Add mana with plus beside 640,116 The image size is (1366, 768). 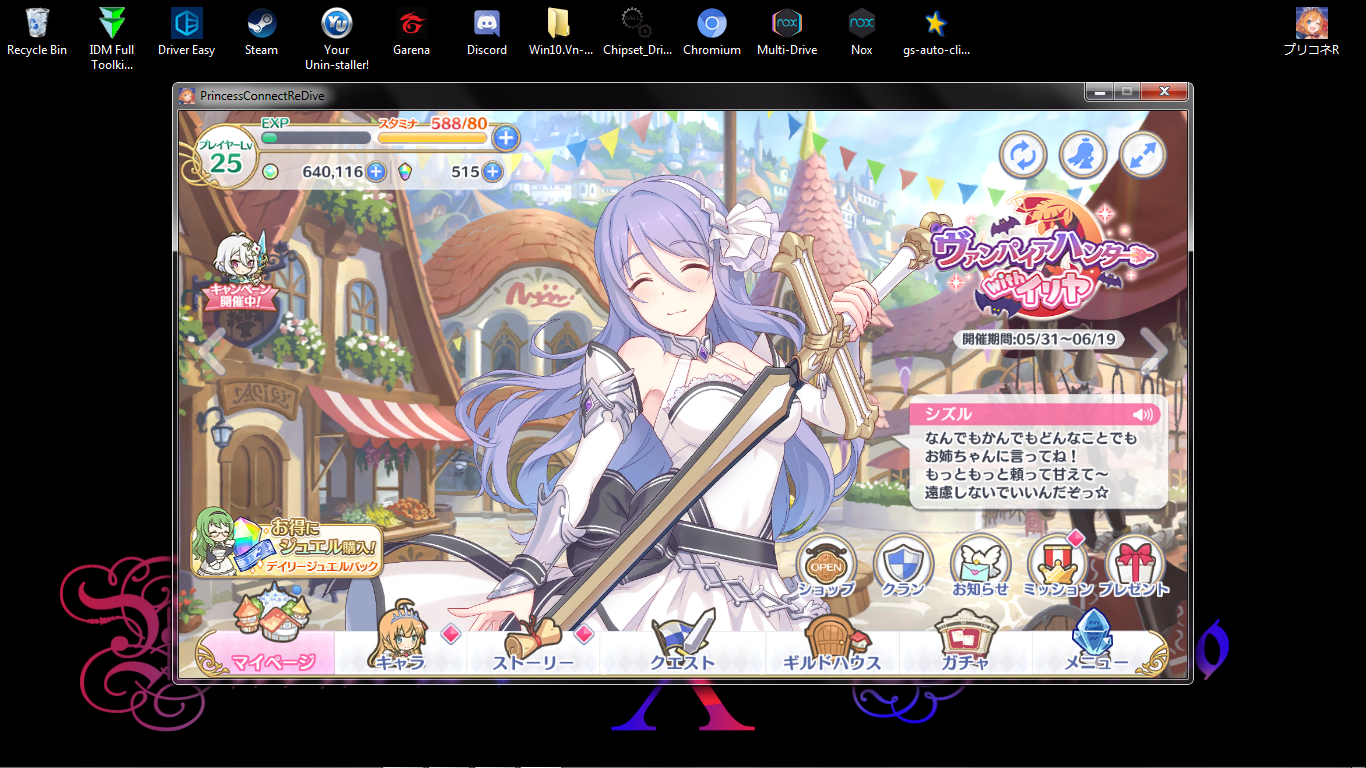tap(376, 172)
